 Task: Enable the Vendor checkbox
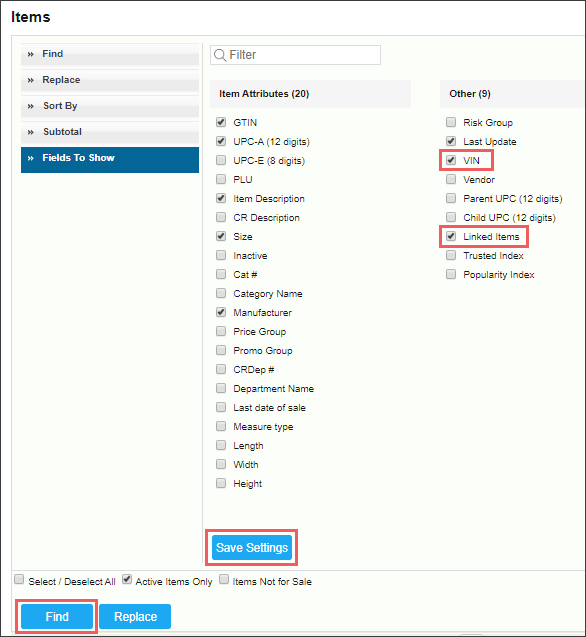tap(451, 179)
